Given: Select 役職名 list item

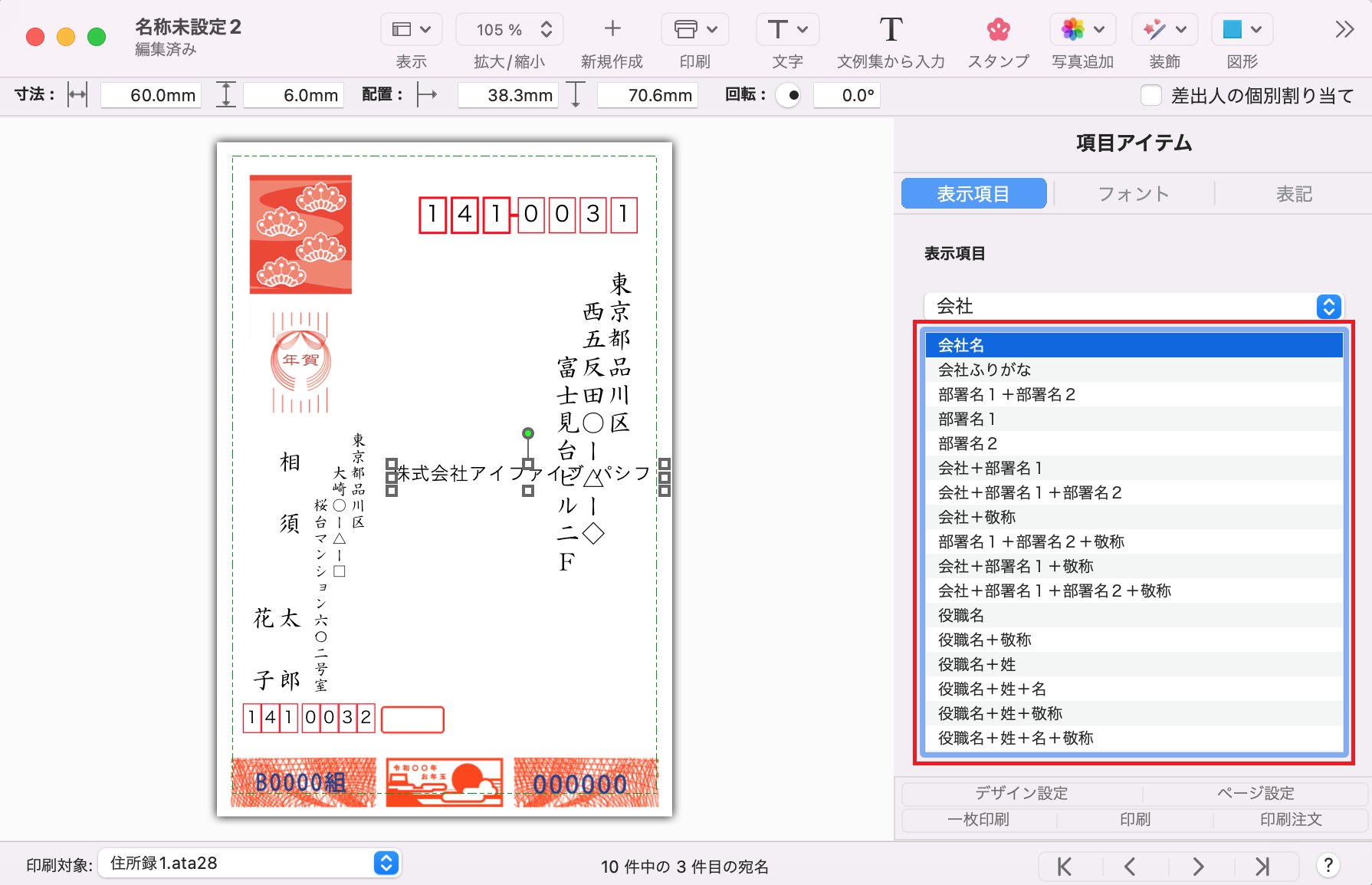Looking at the screenshot, I should click(x=1134, y=615).
